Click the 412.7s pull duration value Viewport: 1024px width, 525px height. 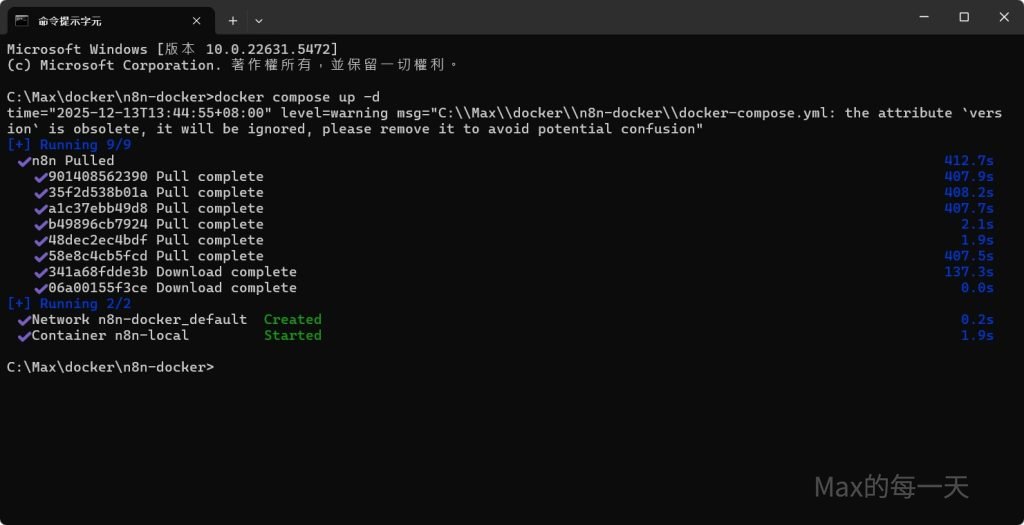[968, 161]
